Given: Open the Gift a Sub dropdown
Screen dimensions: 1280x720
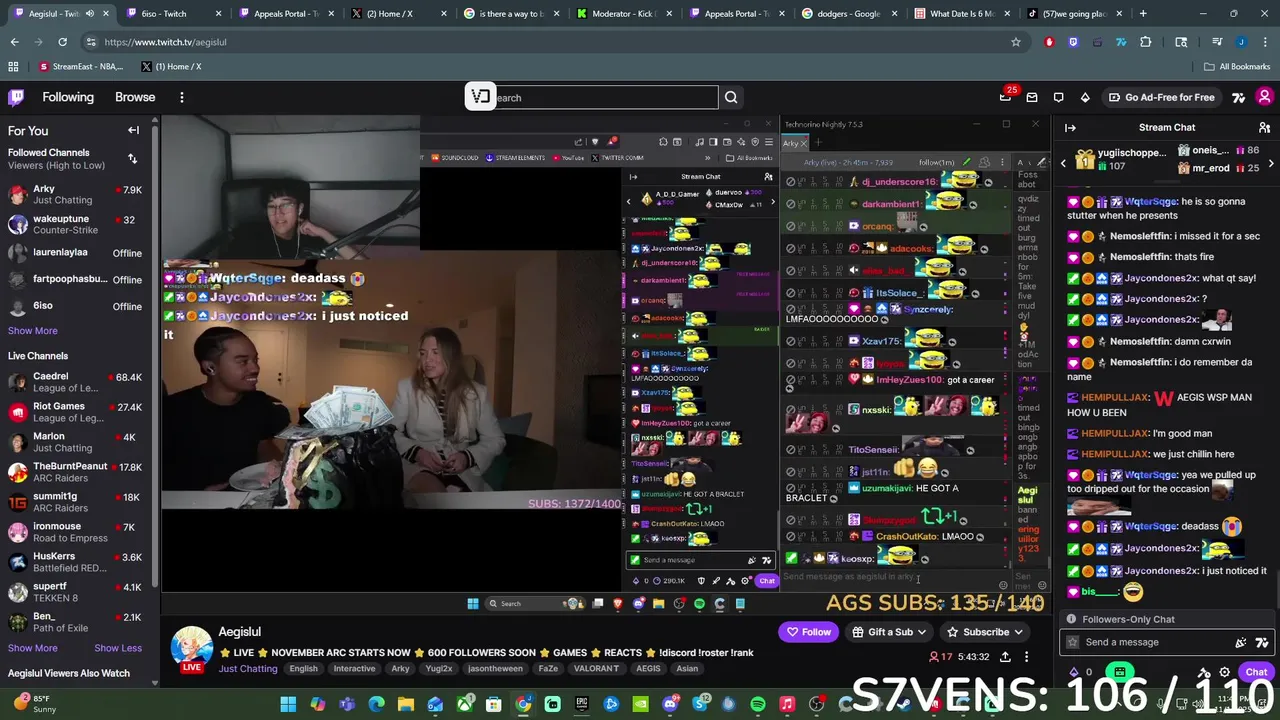Looking at the screenshot, I should [x=888, y=632].
